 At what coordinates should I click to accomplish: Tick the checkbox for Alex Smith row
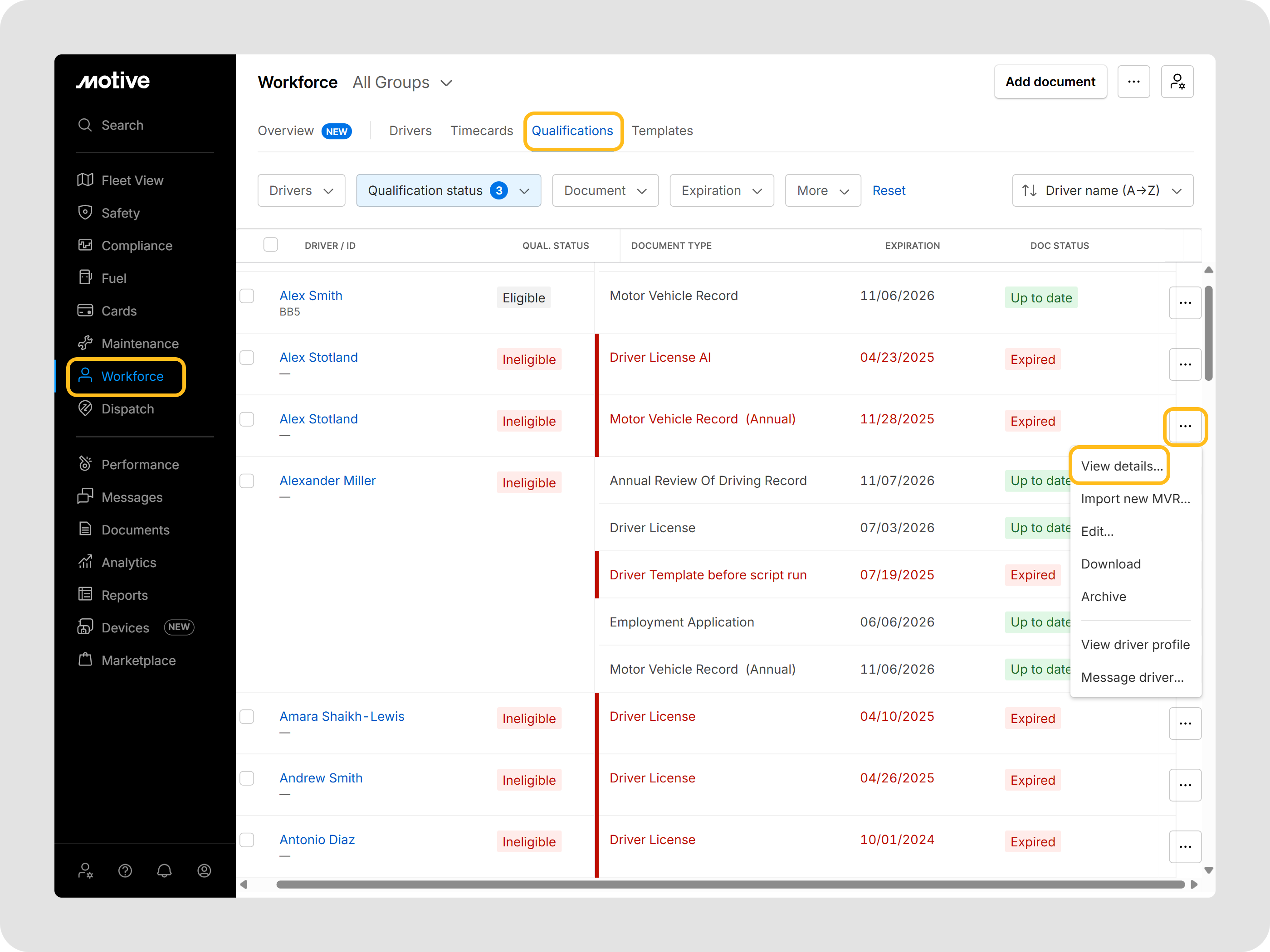click(x=247, y=296)
